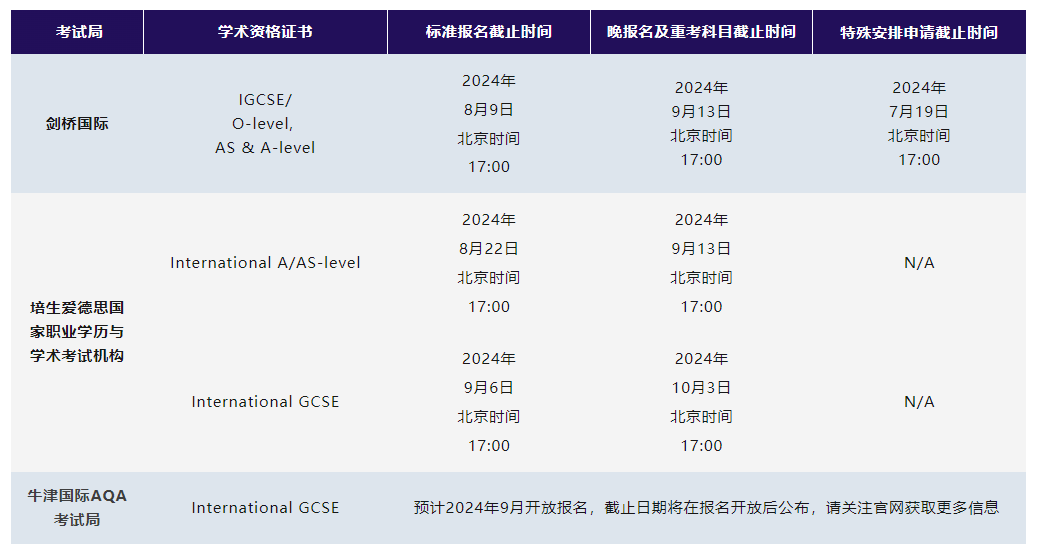Select the 2024年7月19日 special arrangement deadline
The width and height of the screenshot is (1038, 555).
[918, 124]
